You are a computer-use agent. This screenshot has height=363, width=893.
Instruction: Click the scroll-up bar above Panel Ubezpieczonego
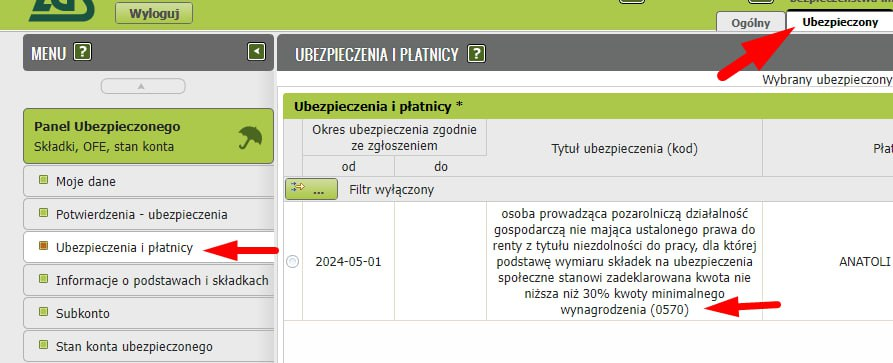[143, 86]
